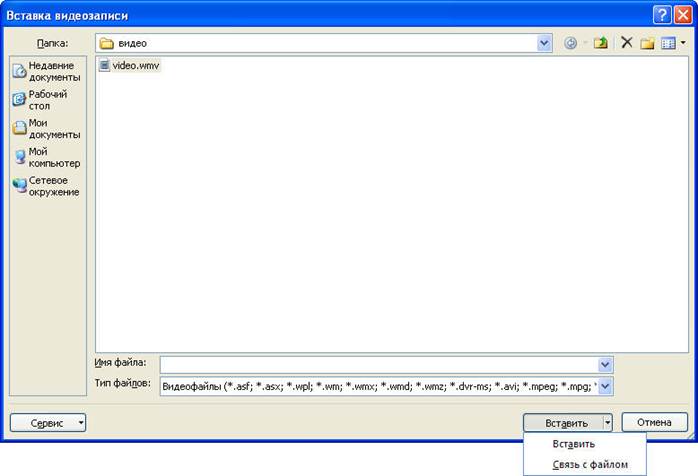Open Сетевое окружение location
This screenshot has width=698, height=476.
(47, 186)
